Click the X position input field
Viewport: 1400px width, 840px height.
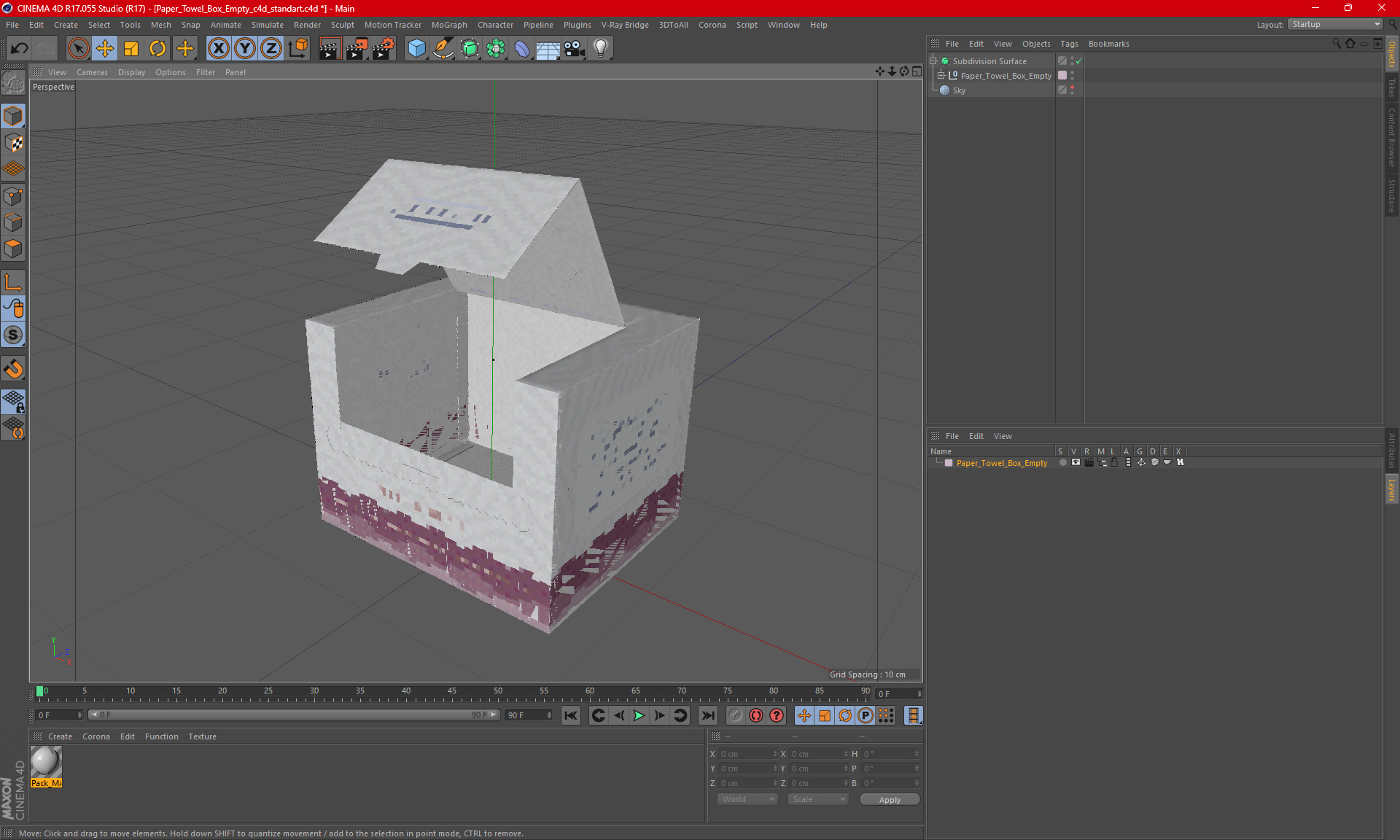(747, 754)
